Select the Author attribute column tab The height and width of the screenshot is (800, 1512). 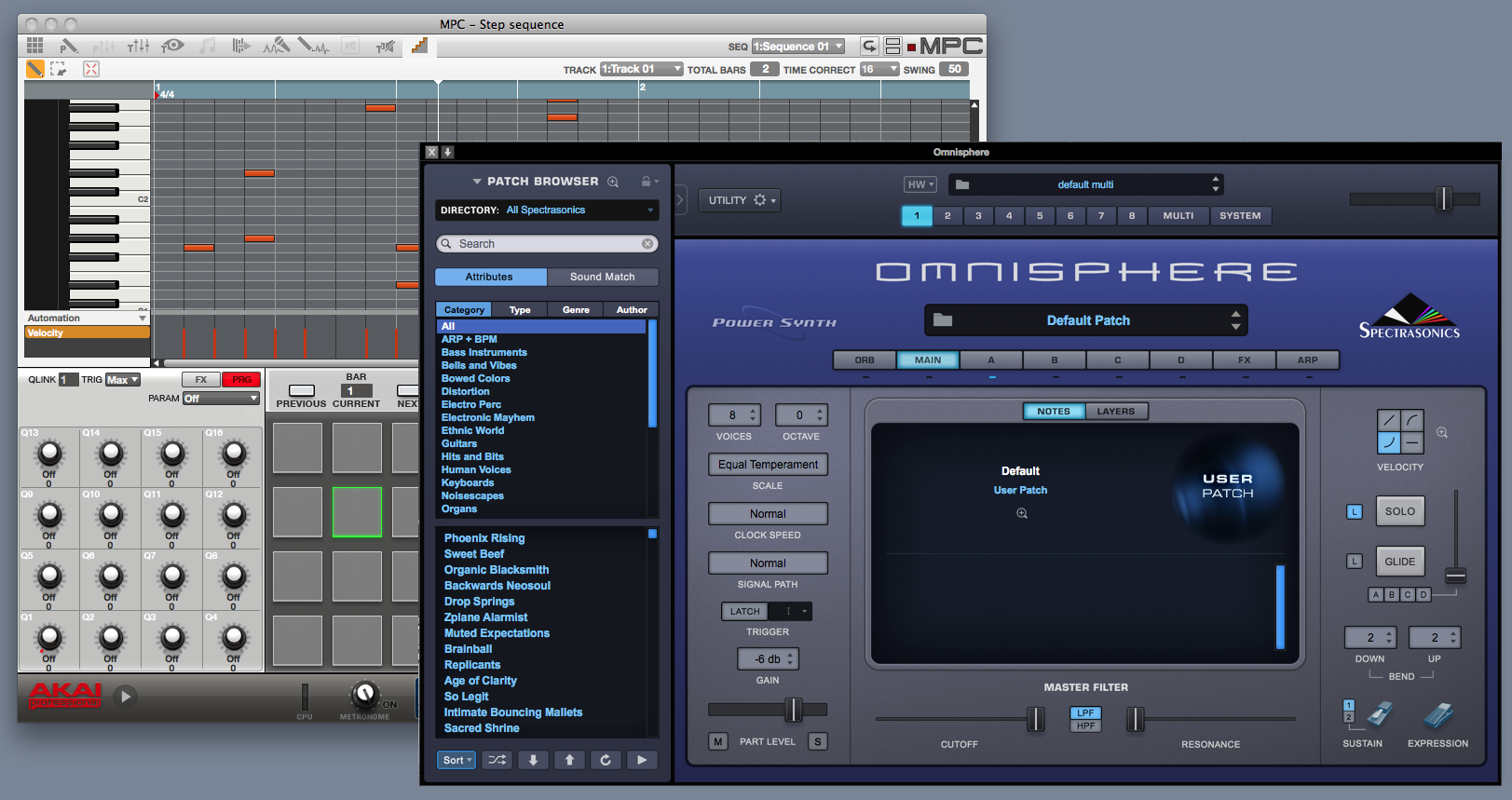pyautogui.click(x=632, y=310)
